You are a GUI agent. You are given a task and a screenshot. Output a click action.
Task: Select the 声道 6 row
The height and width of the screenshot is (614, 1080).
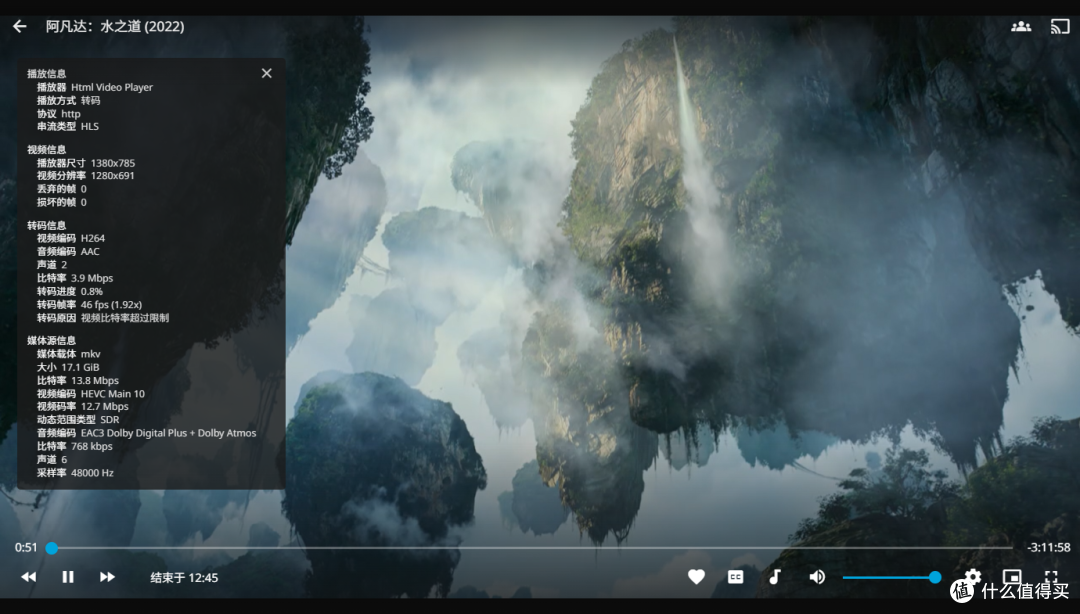[x=52, y=460]
